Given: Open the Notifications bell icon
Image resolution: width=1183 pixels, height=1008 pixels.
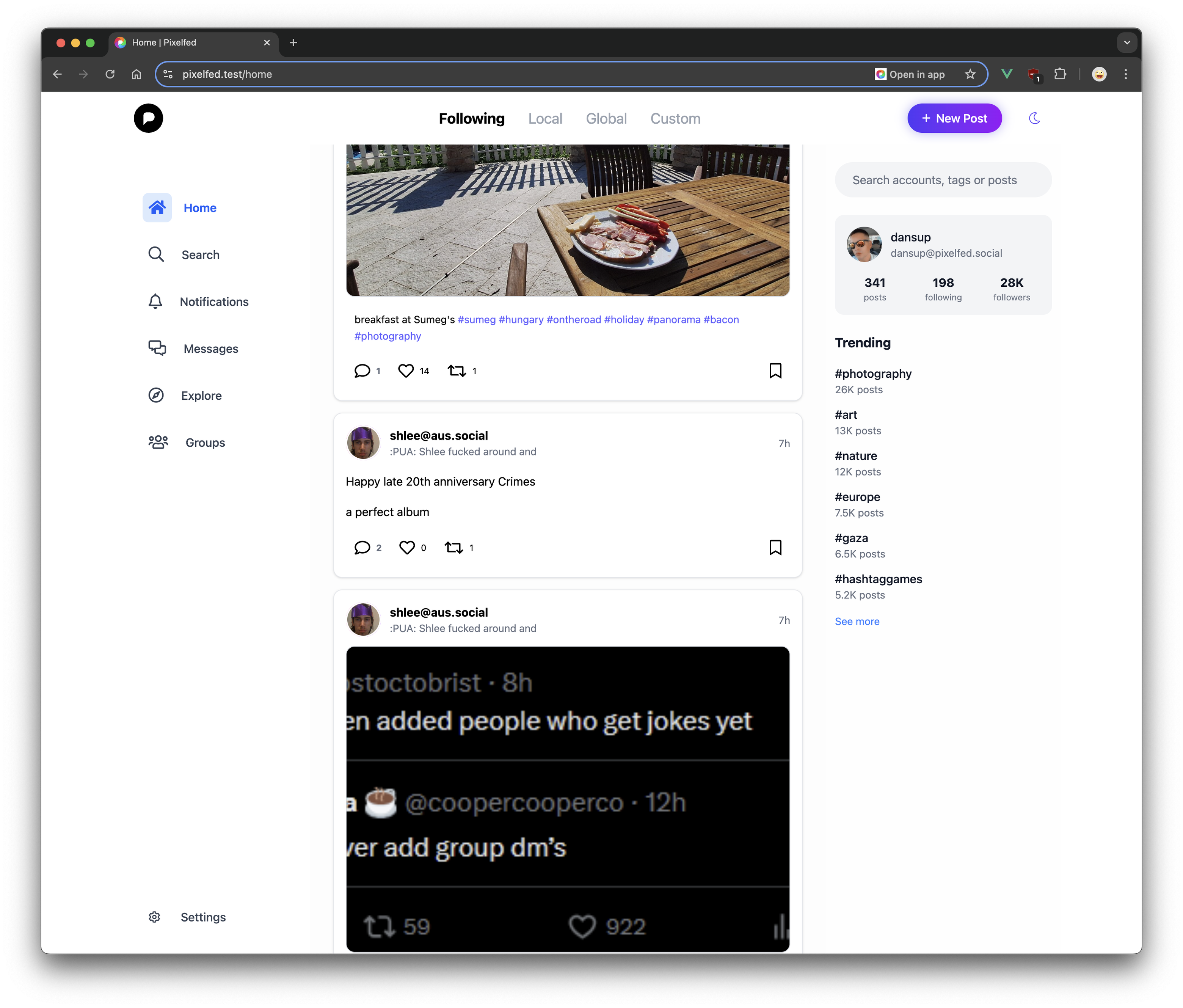Looking at the screenshot, I should tap(155, 301).
